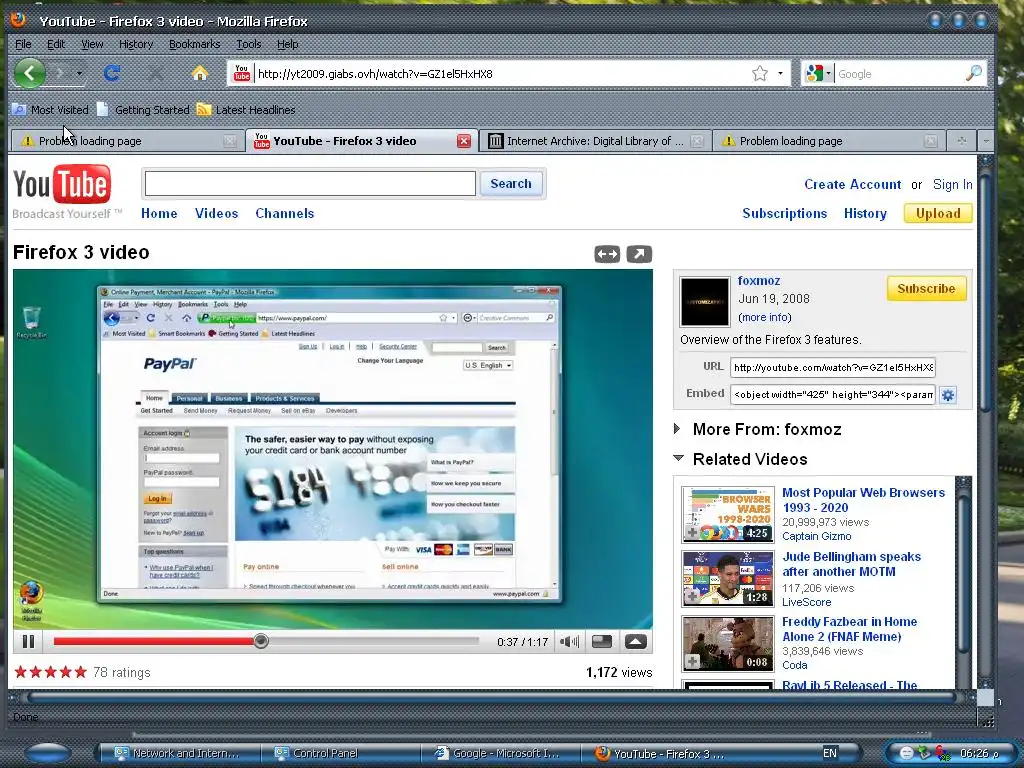Mute the video volume icon
This screenshot has width=1024, height=768.
coord(569,641)
